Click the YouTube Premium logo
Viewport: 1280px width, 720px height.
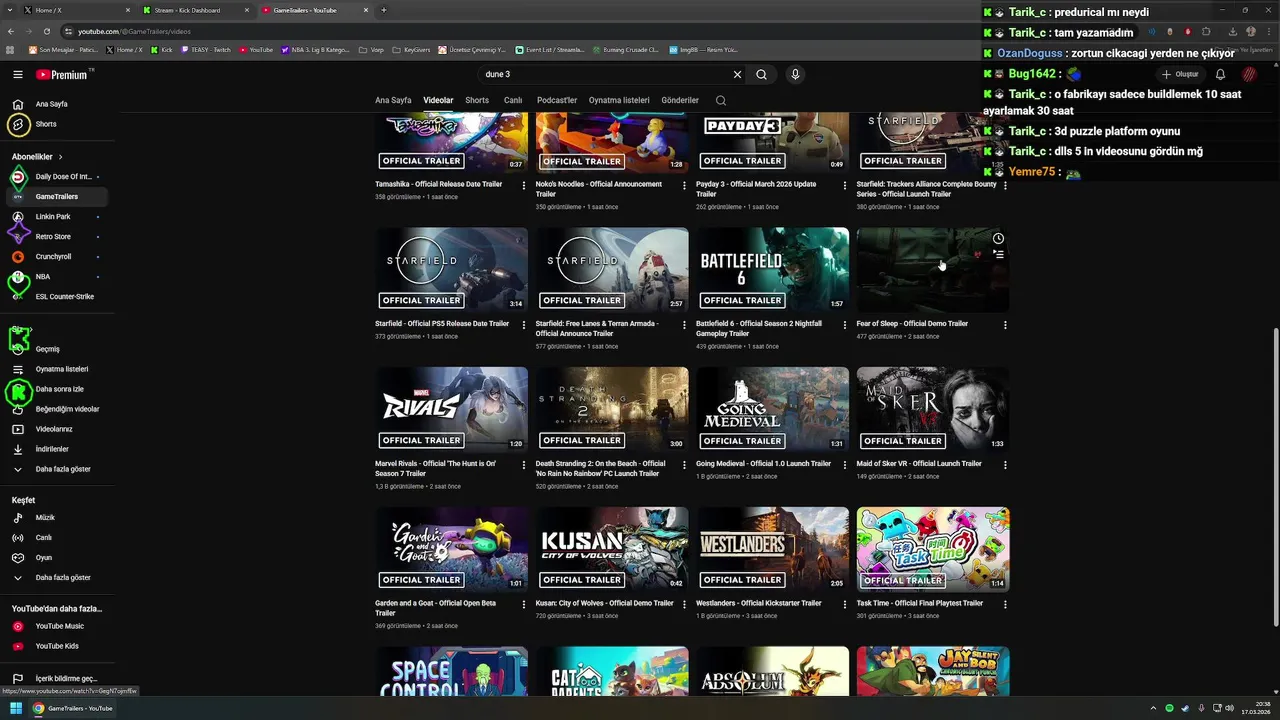click(63, 75)
